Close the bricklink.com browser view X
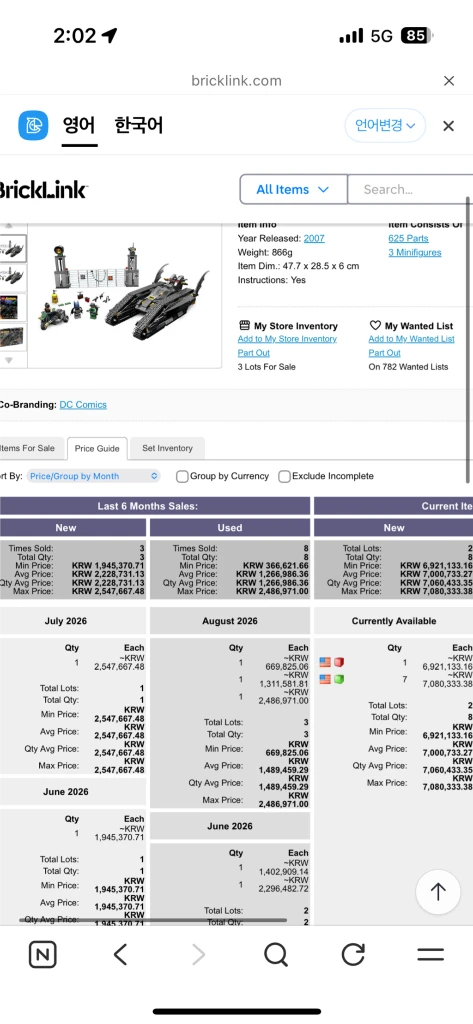The height and width of the screenshot is (1024, 473). pos(449,80)
